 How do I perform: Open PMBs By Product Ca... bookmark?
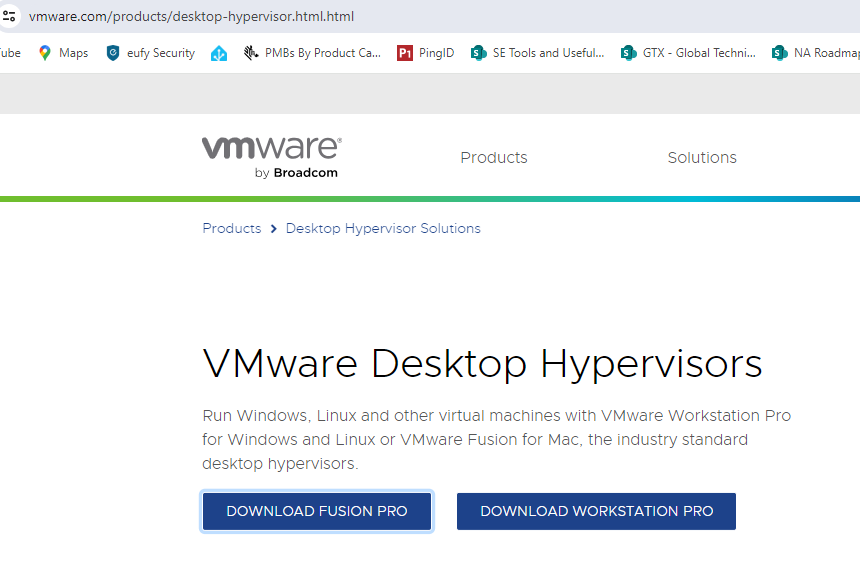[x=312, y=53]
